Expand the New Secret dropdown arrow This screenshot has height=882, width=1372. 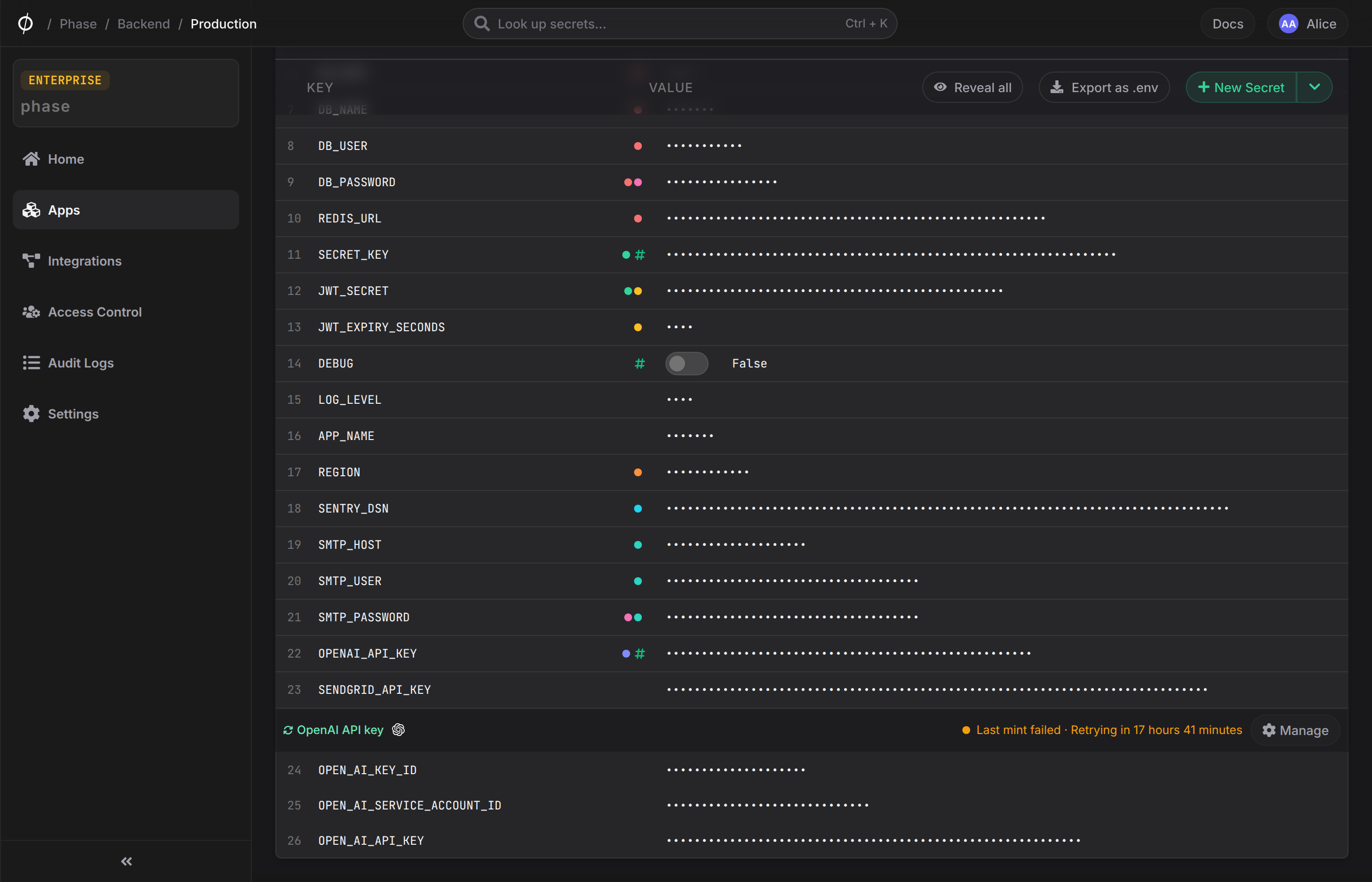pyautogui.click(x=1314, y=87)
